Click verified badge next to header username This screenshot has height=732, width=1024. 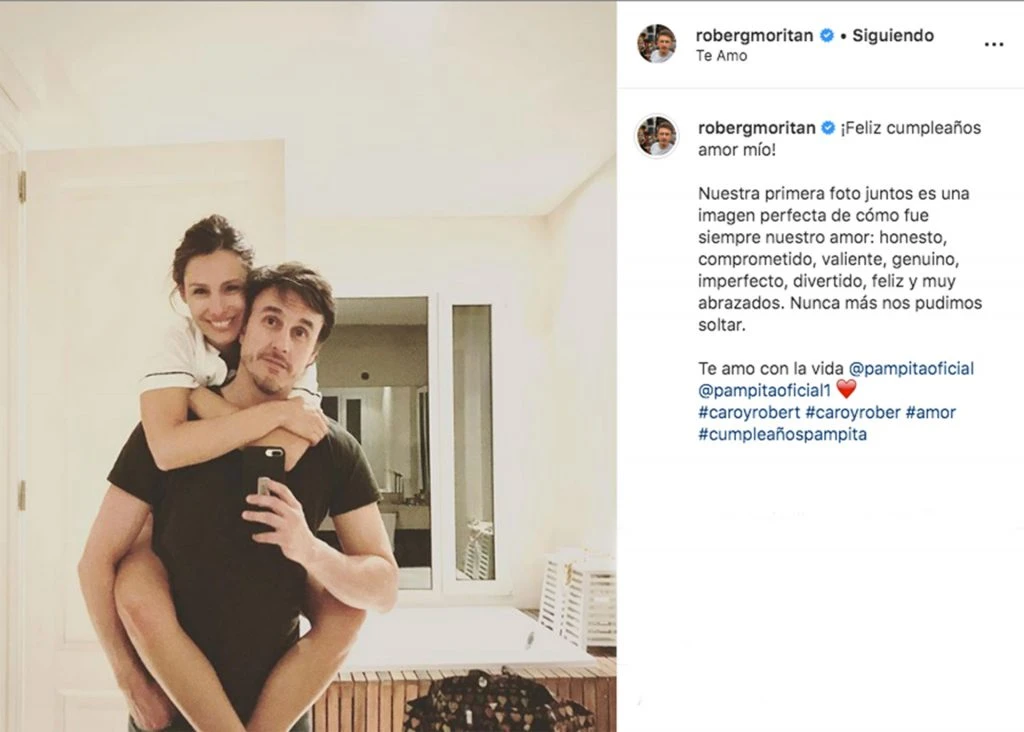pos(827,35)
